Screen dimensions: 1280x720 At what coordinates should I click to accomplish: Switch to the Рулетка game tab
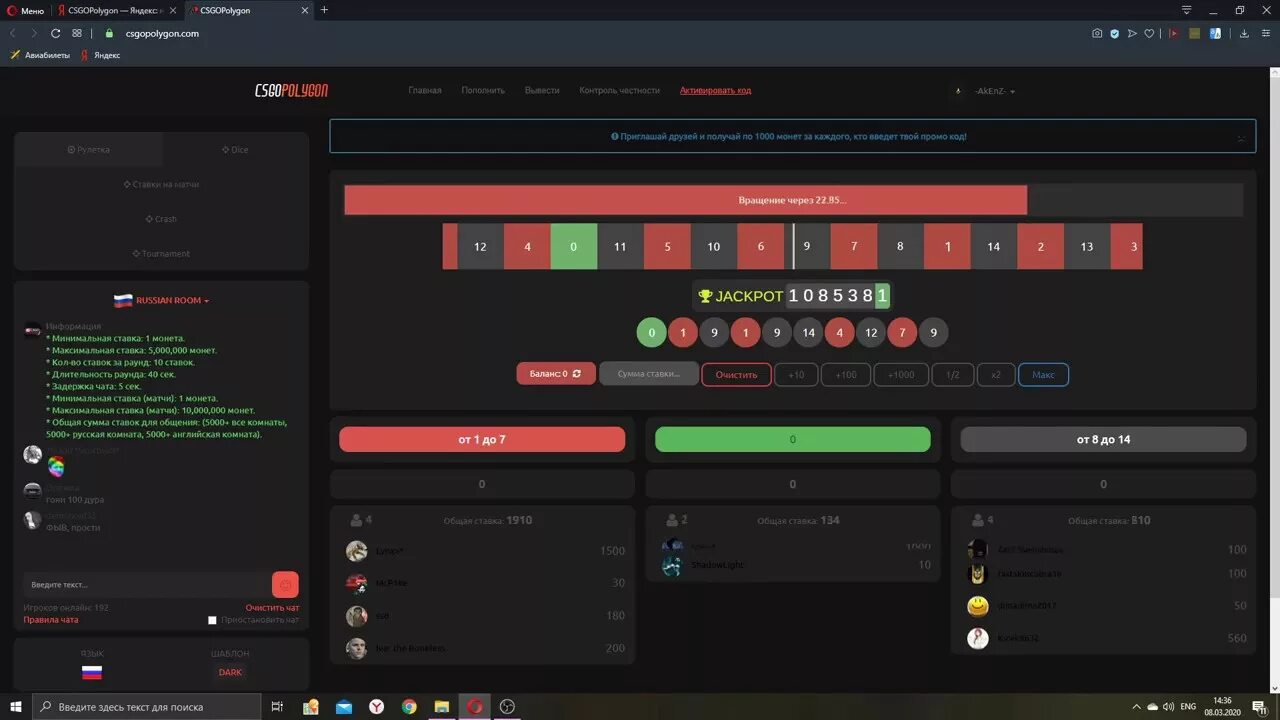point(89,149)
